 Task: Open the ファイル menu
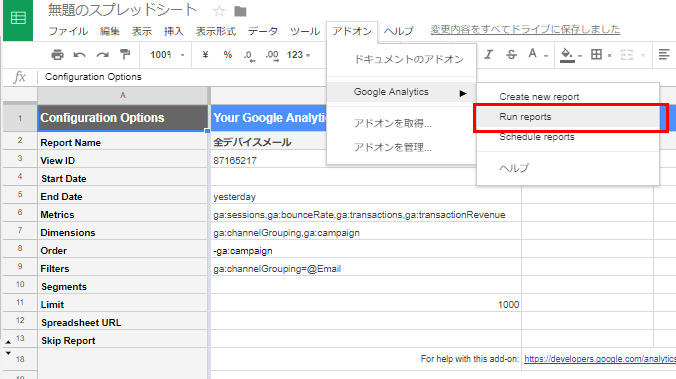tap(68, 31)
